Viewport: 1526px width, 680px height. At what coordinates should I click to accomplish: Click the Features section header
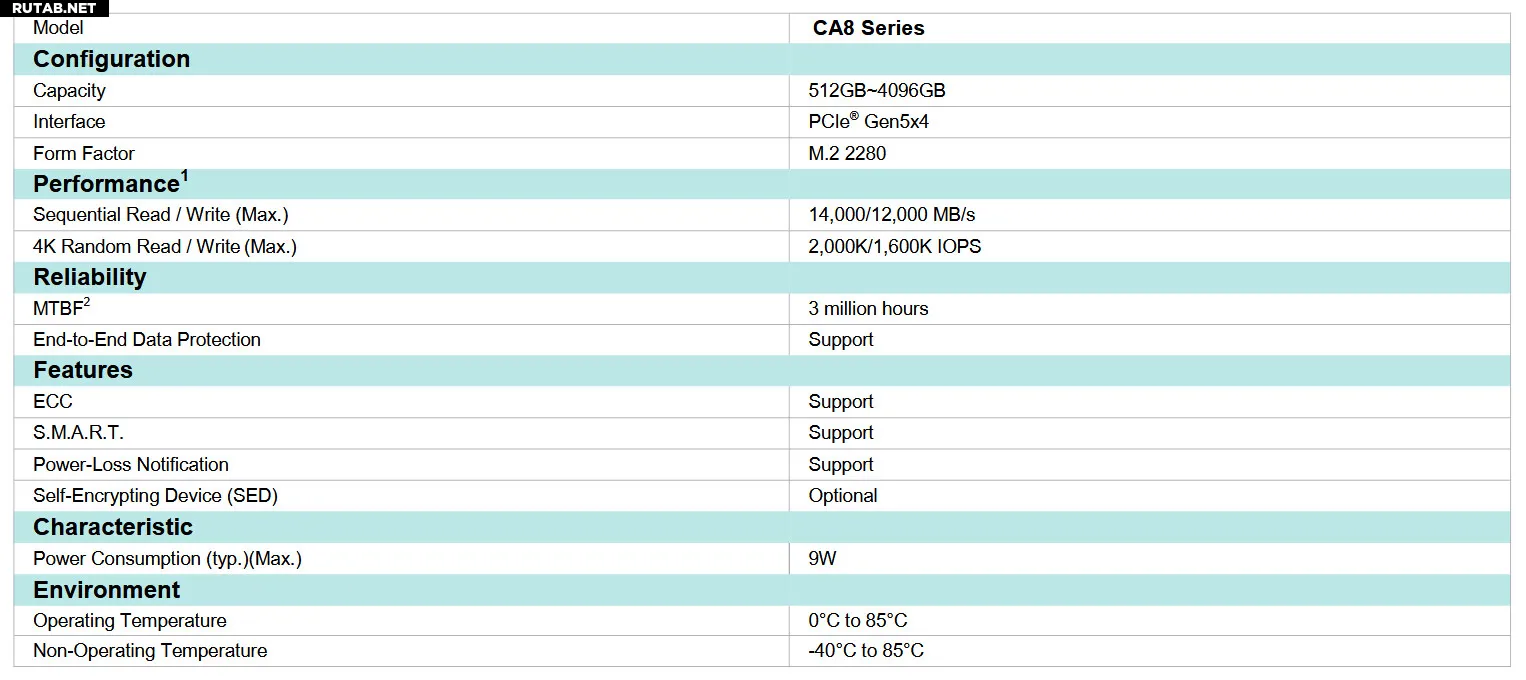coord(83,370)
